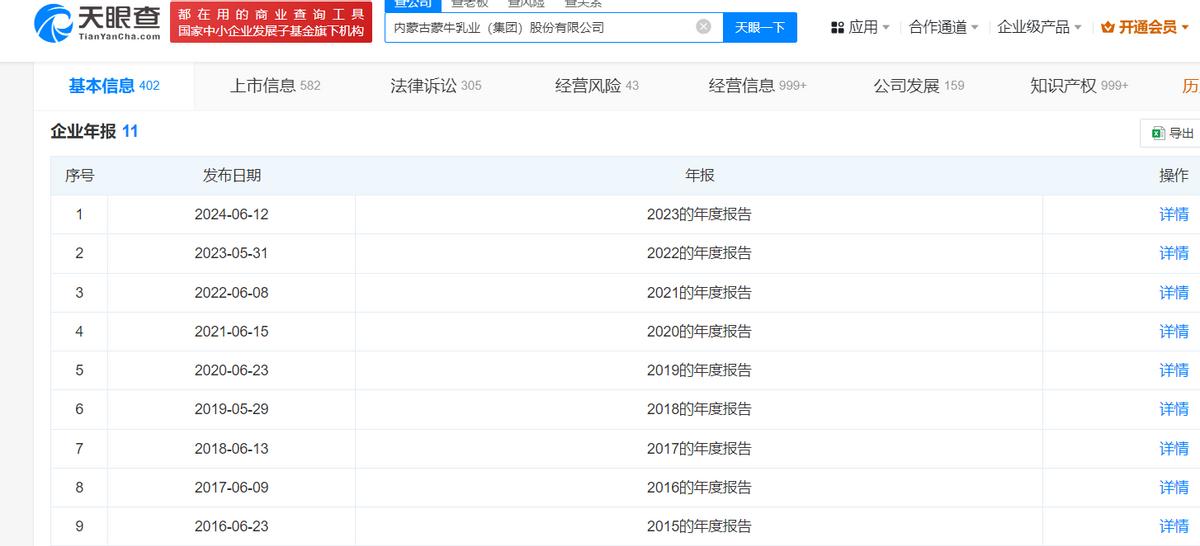The height and width of the screenshot is (546, 1200).
Task: Switch to the 法律诉讼 tab
Action: coord(436,86)
